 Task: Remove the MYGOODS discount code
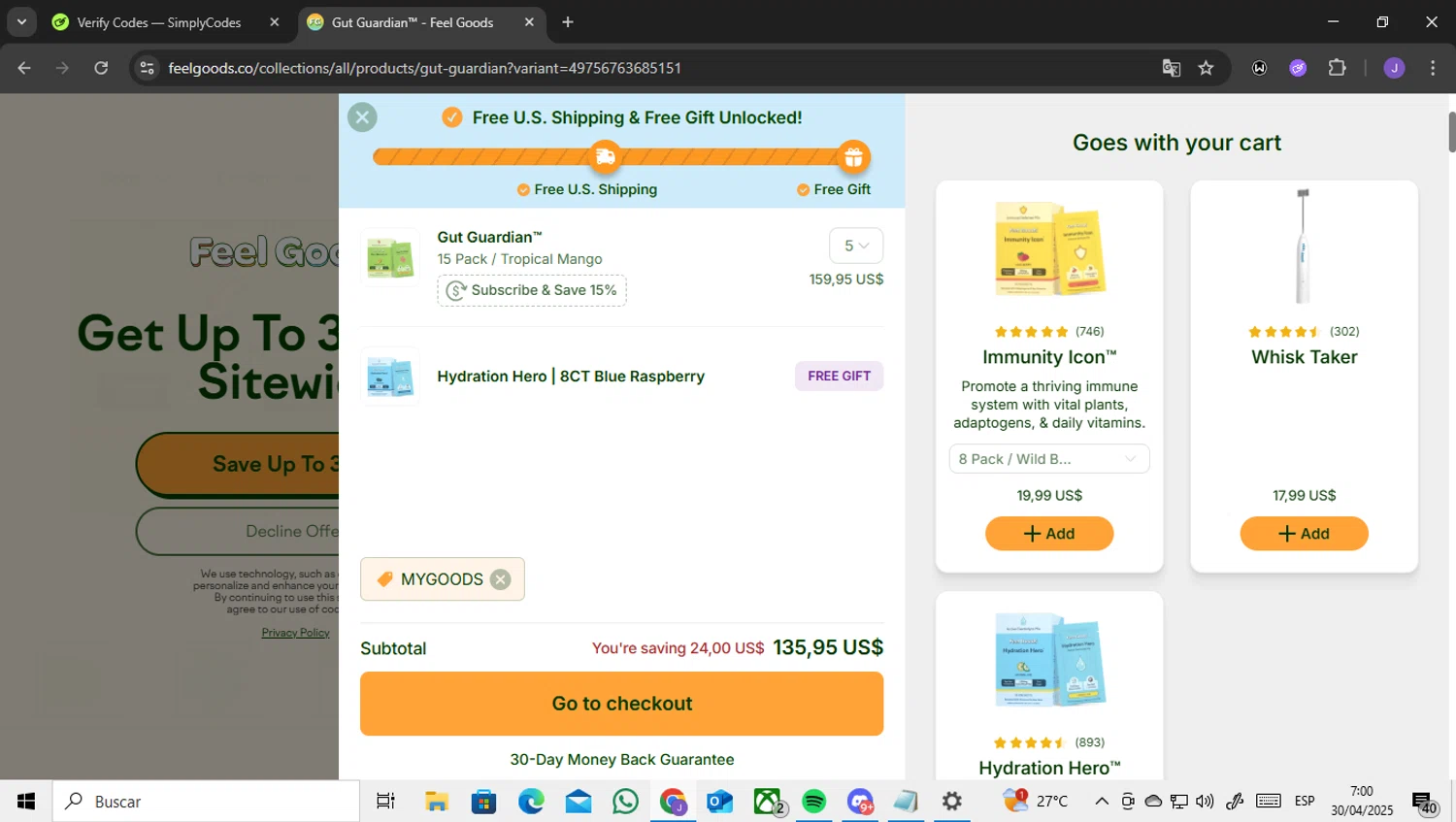tap(500, 579)
